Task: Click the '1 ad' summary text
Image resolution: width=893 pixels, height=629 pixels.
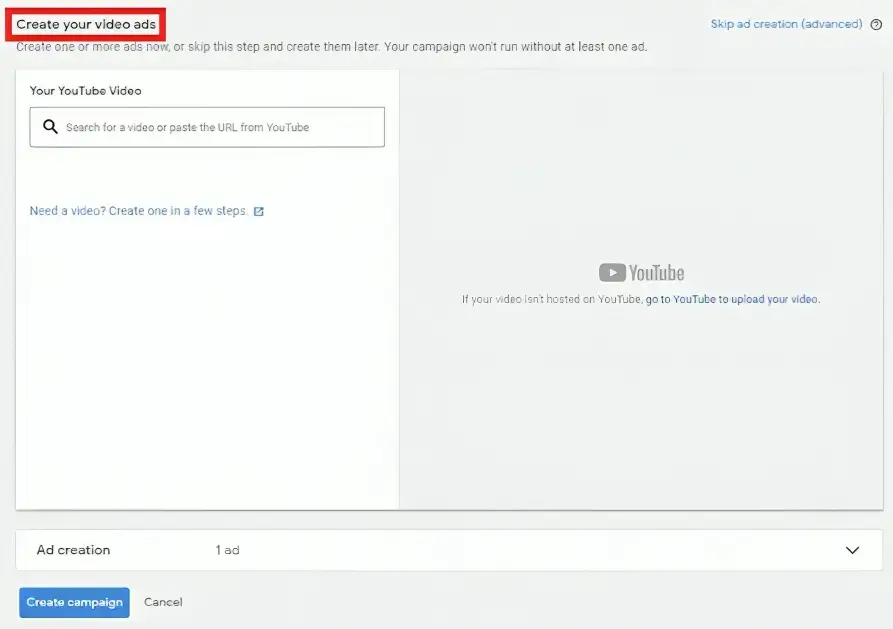Action: tap(227, 550)
